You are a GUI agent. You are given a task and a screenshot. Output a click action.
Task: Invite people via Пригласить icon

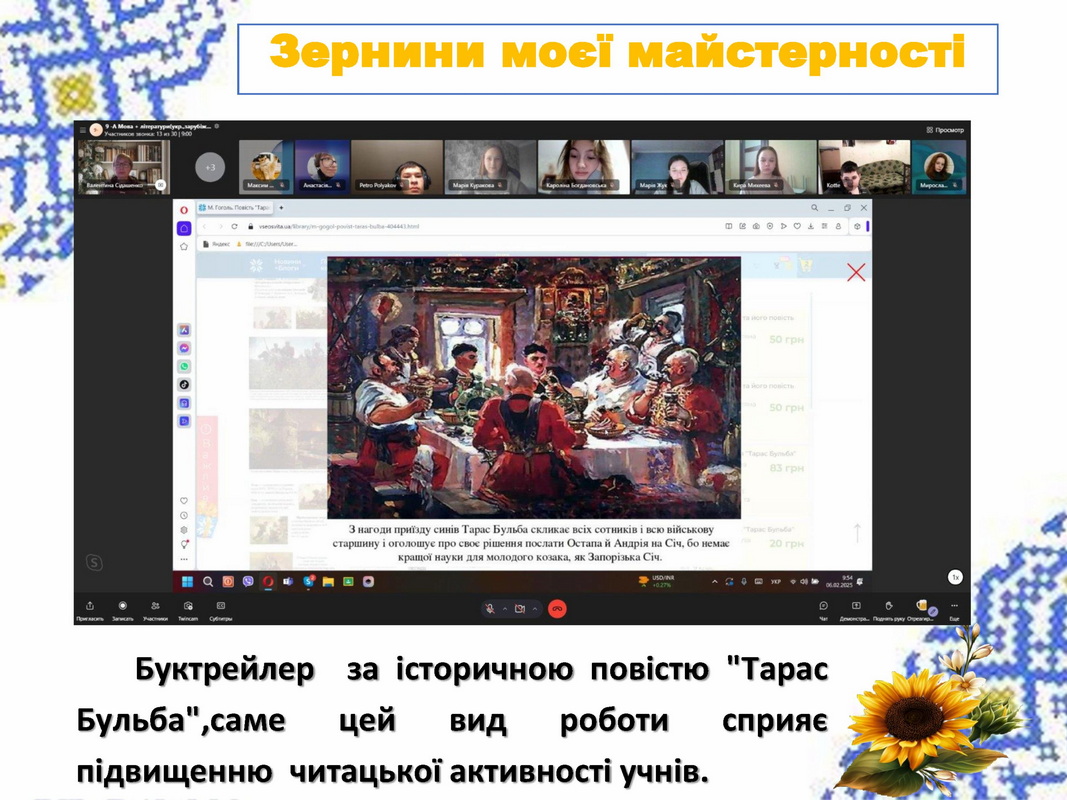(x=90, y=610)
